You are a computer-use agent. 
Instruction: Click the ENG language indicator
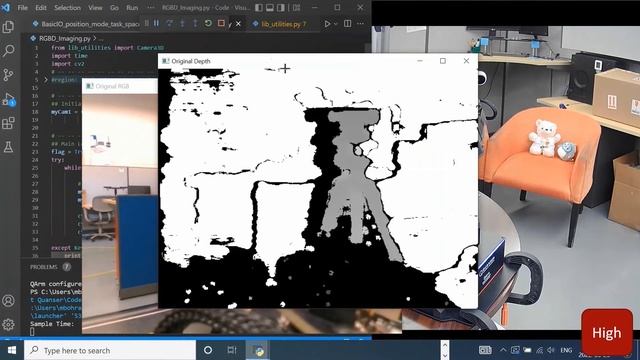pos(566,350)
